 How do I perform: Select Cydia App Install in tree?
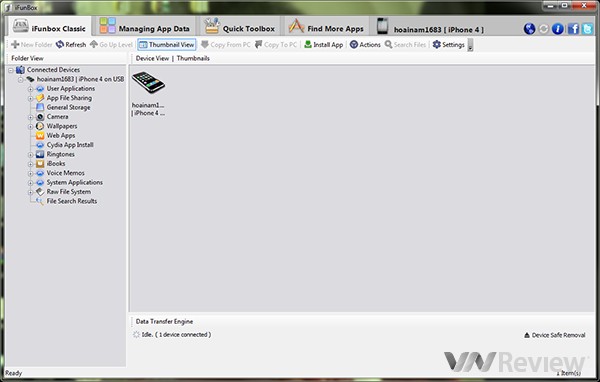coord(70,145)
